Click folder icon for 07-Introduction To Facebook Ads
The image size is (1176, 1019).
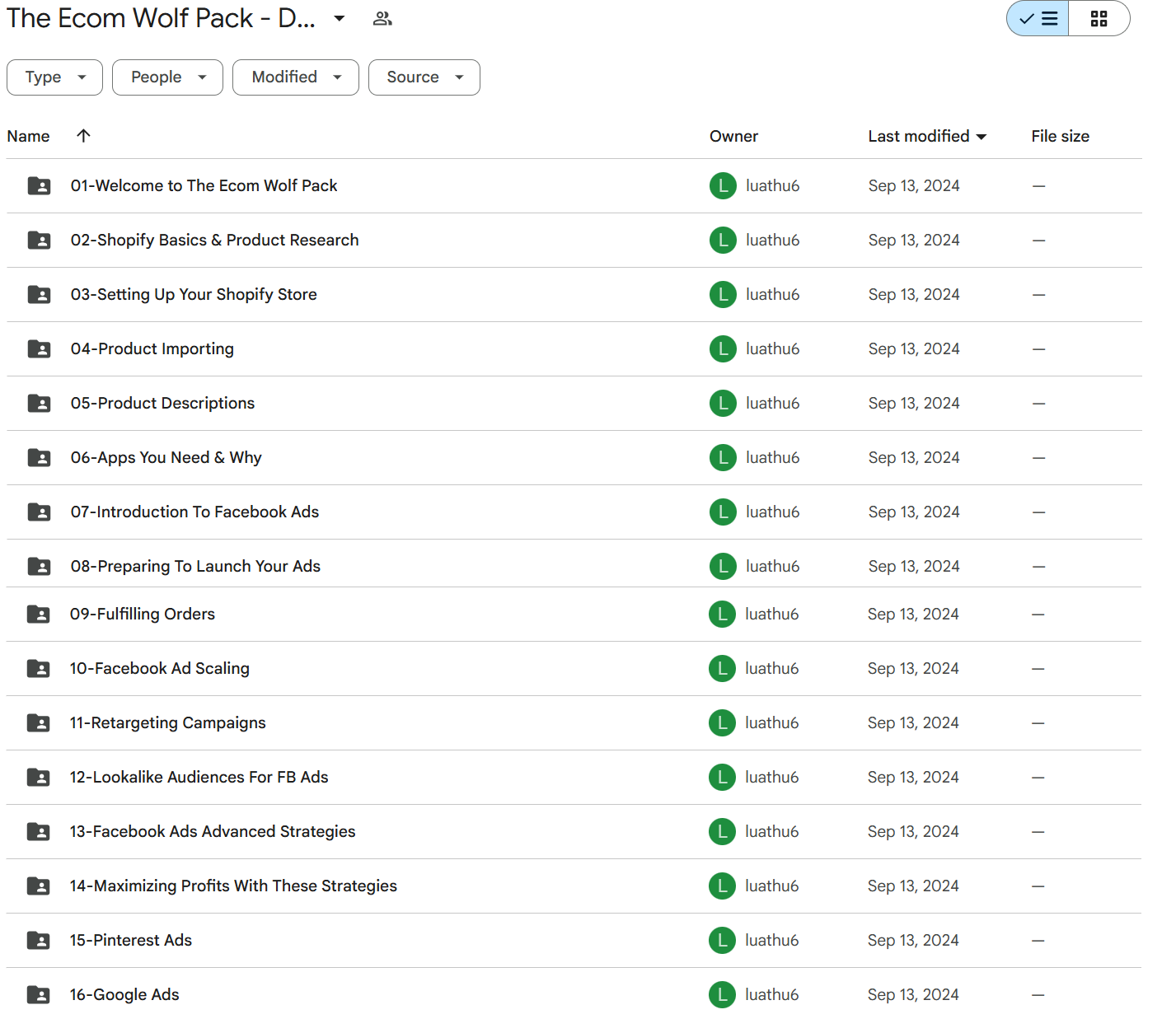point(39,512)
